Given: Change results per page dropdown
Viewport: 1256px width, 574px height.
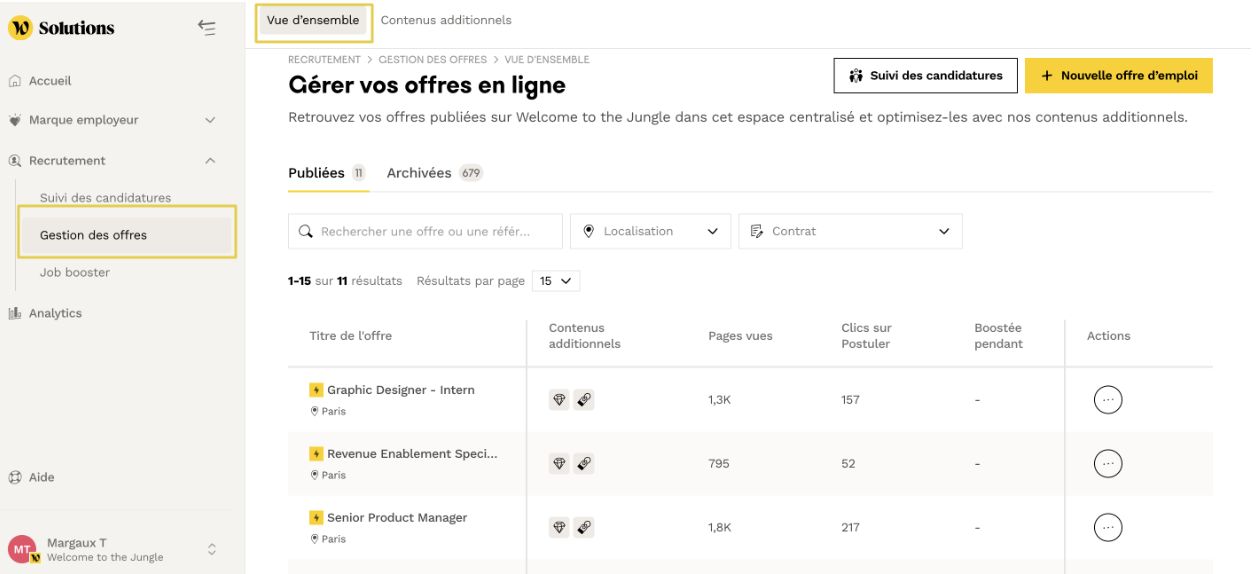Looking at the screenshot, I should coord(556,281).
